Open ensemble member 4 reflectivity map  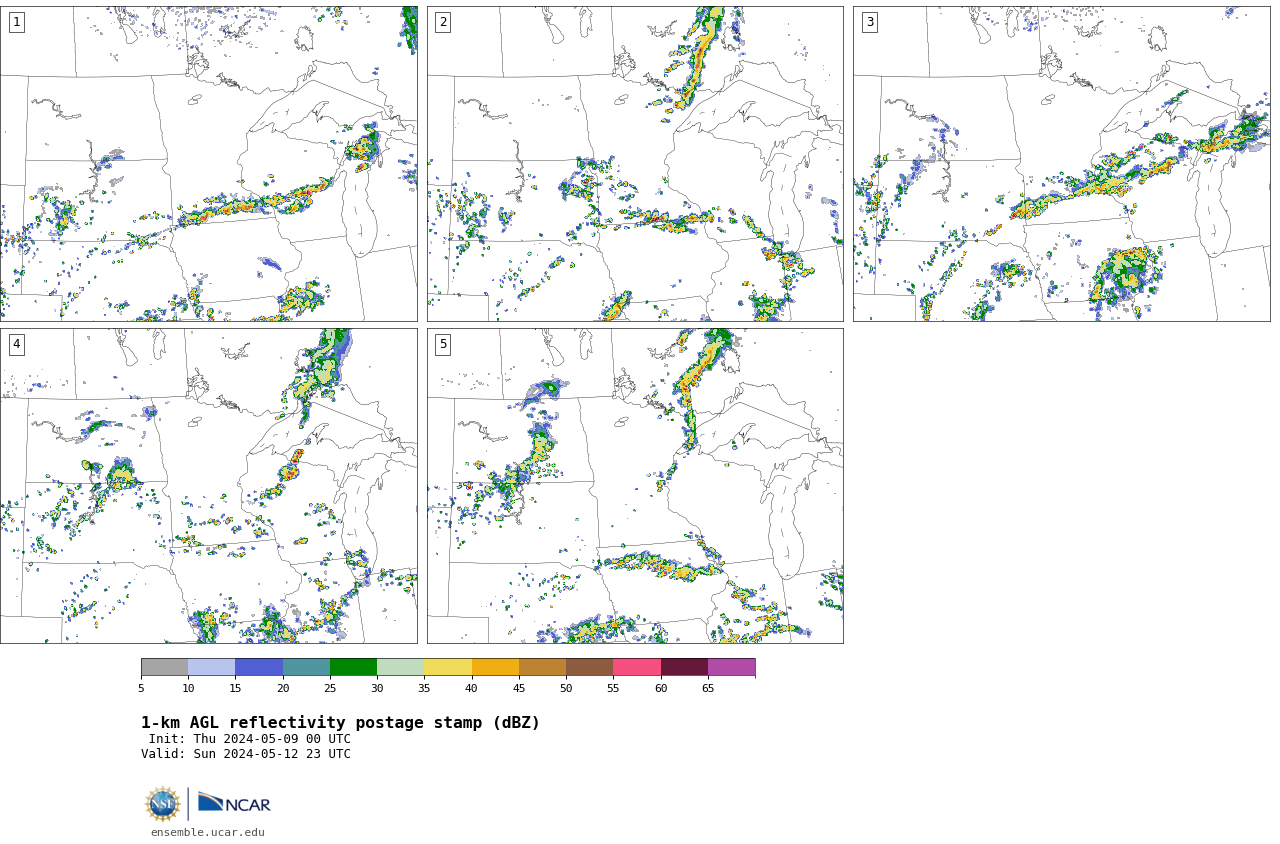[209, 486]
